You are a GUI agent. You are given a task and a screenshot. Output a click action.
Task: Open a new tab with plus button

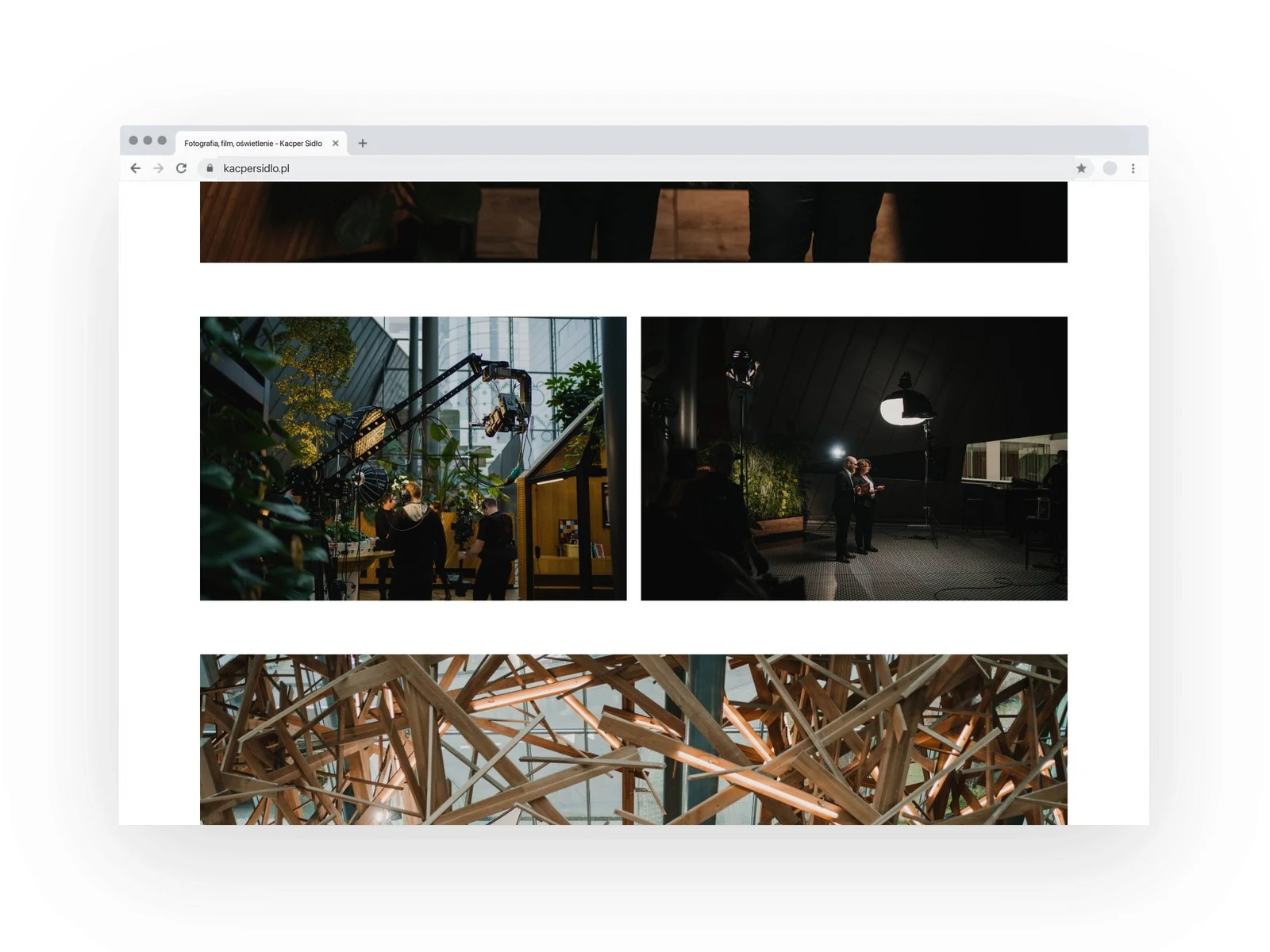[363, 144]
